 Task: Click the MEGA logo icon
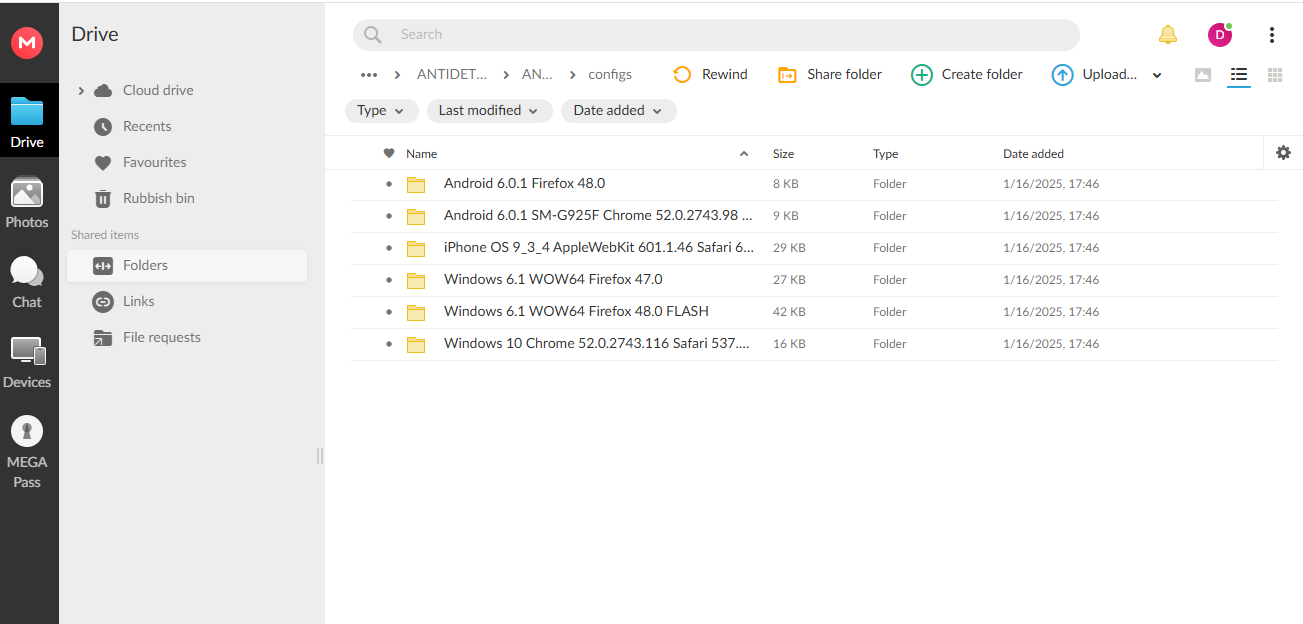click(x=27, y=42)
